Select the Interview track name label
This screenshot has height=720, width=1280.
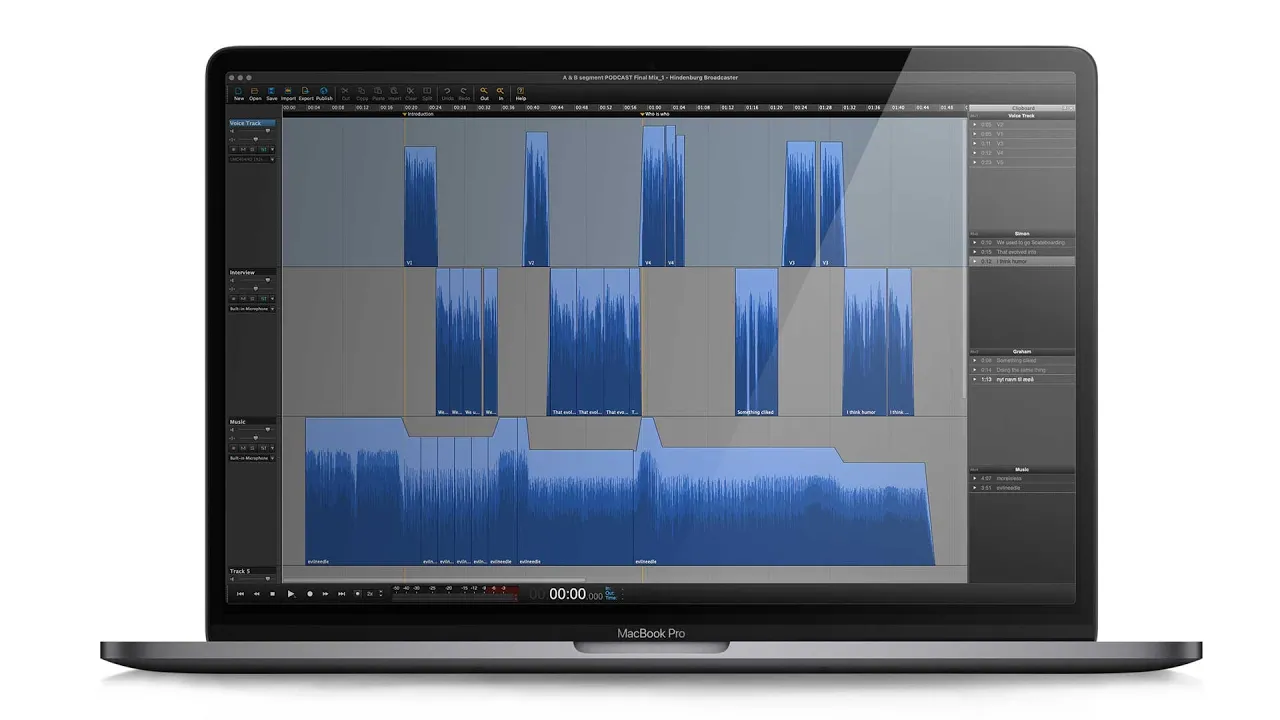click(x=252, y=272)
